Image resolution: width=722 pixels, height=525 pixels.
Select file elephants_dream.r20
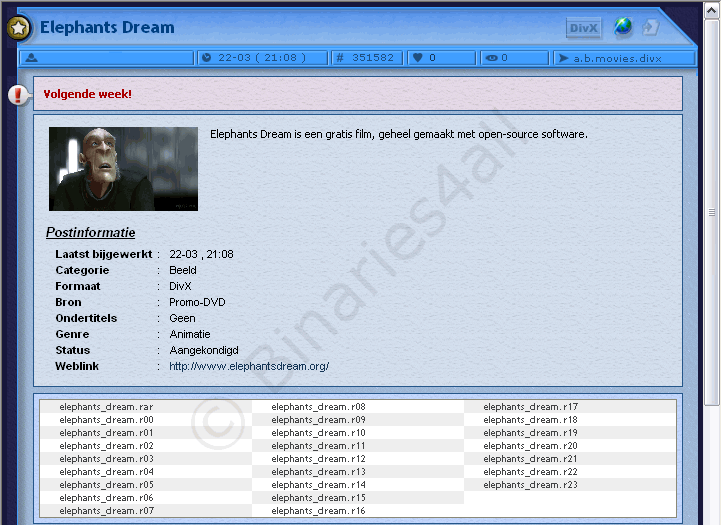tap(530, 445)
